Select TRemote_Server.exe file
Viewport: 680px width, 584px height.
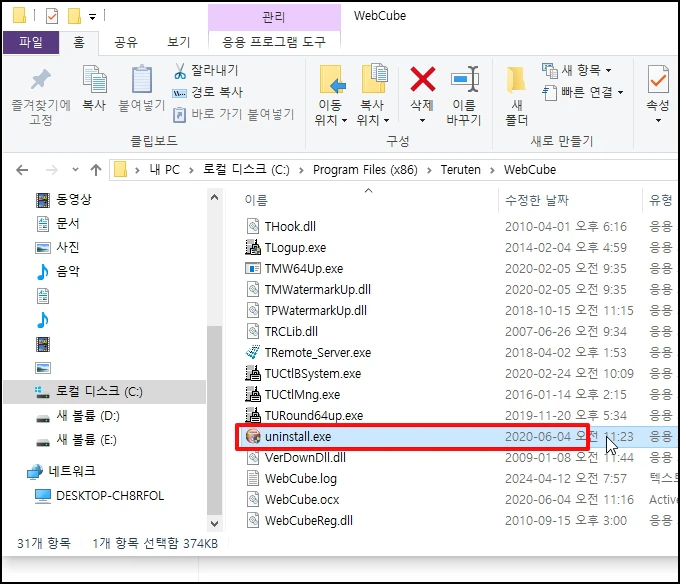coord(309,353)
